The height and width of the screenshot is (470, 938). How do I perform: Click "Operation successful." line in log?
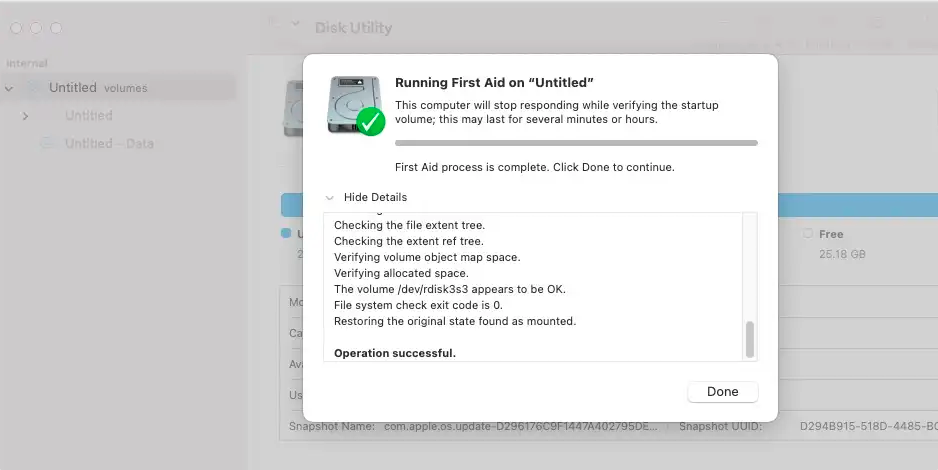coord(394,353)
